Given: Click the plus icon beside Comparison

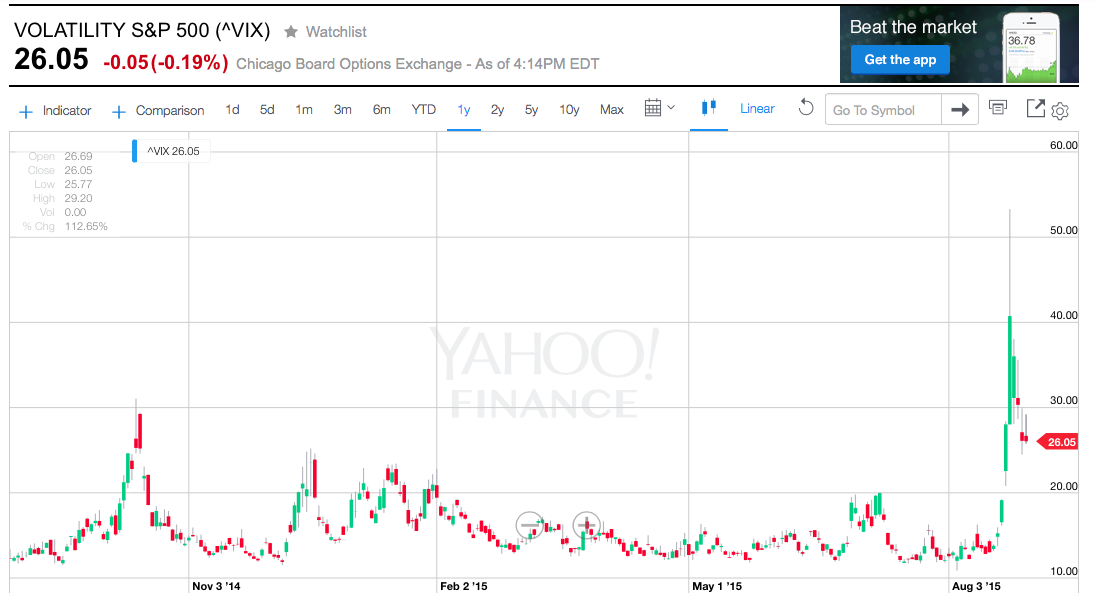Looking at the screenshot, I should point(119,112).
